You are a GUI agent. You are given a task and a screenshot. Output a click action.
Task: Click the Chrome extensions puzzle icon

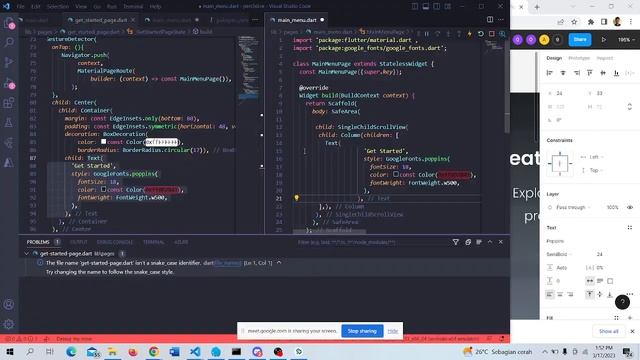click(x=591, y=22)
